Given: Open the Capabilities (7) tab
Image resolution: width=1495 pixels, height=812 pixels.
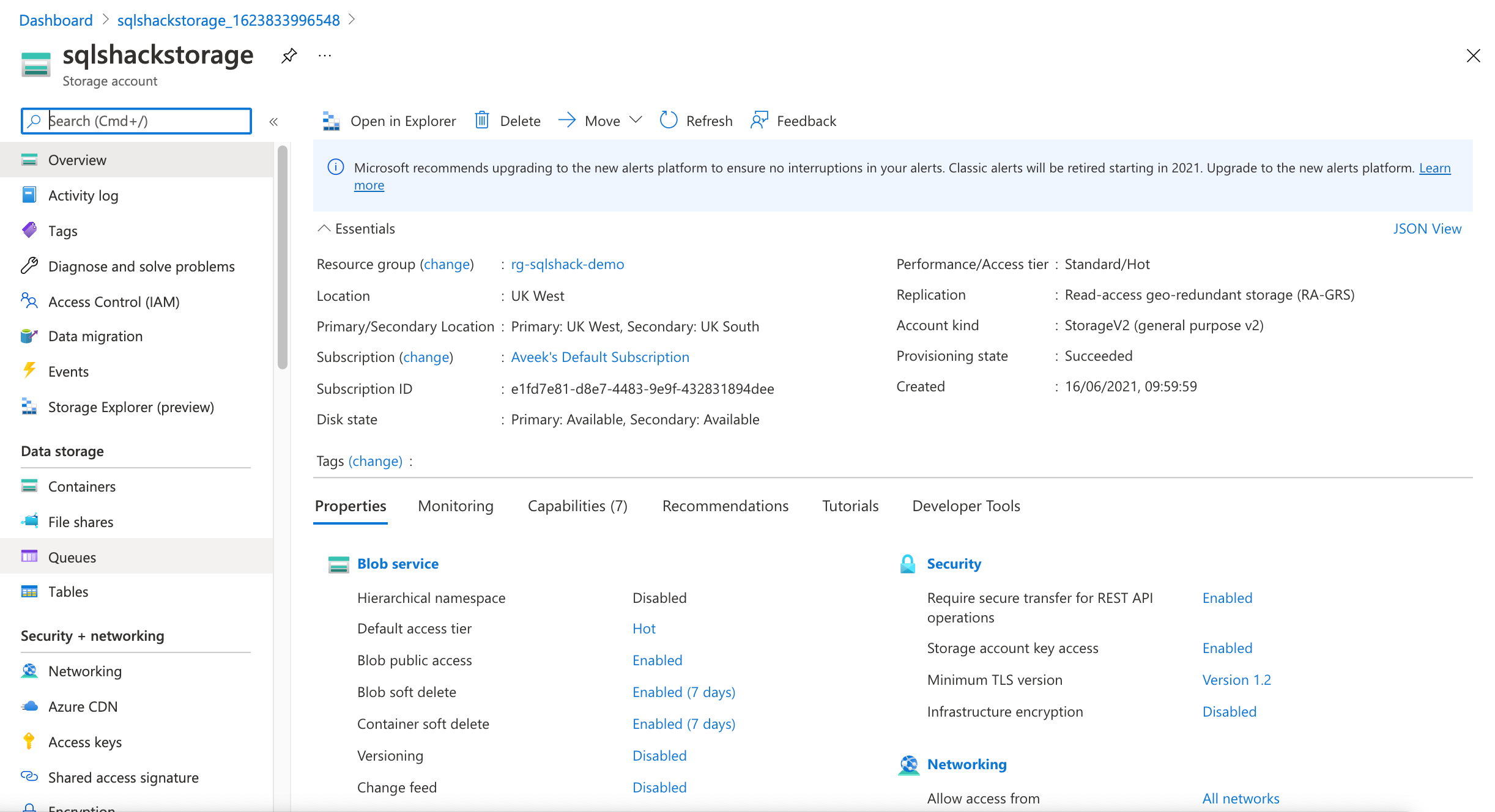Looking at the screenshot, I should tap(577, 506).
